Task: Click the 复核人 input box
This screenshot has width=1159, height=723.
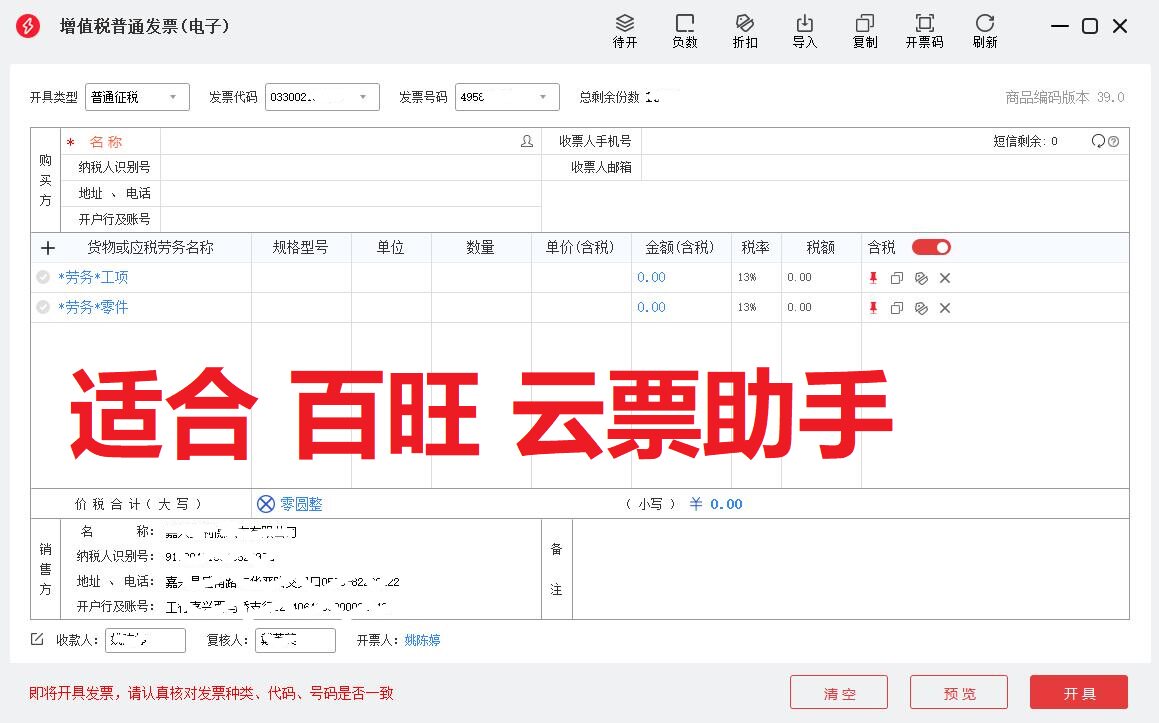Action: [x=296, y=640]
